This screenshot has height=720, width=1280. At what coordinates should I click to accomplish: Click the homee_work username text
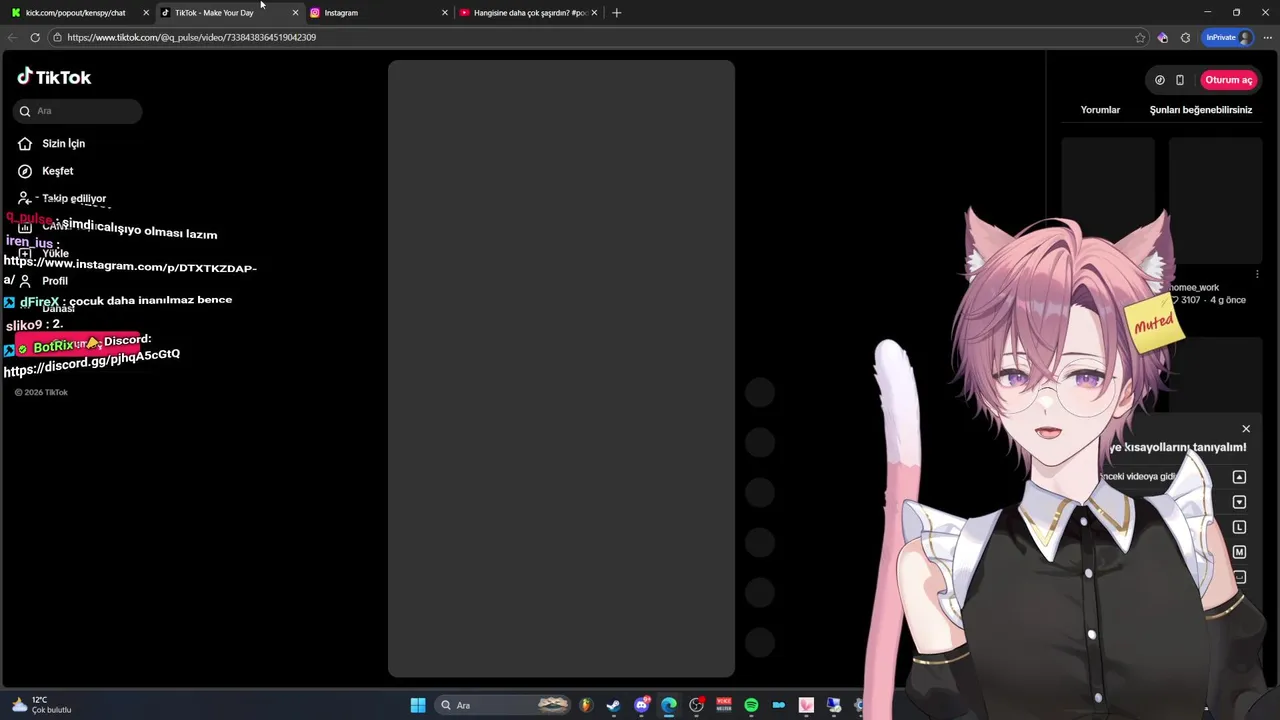pos(1195,287)
